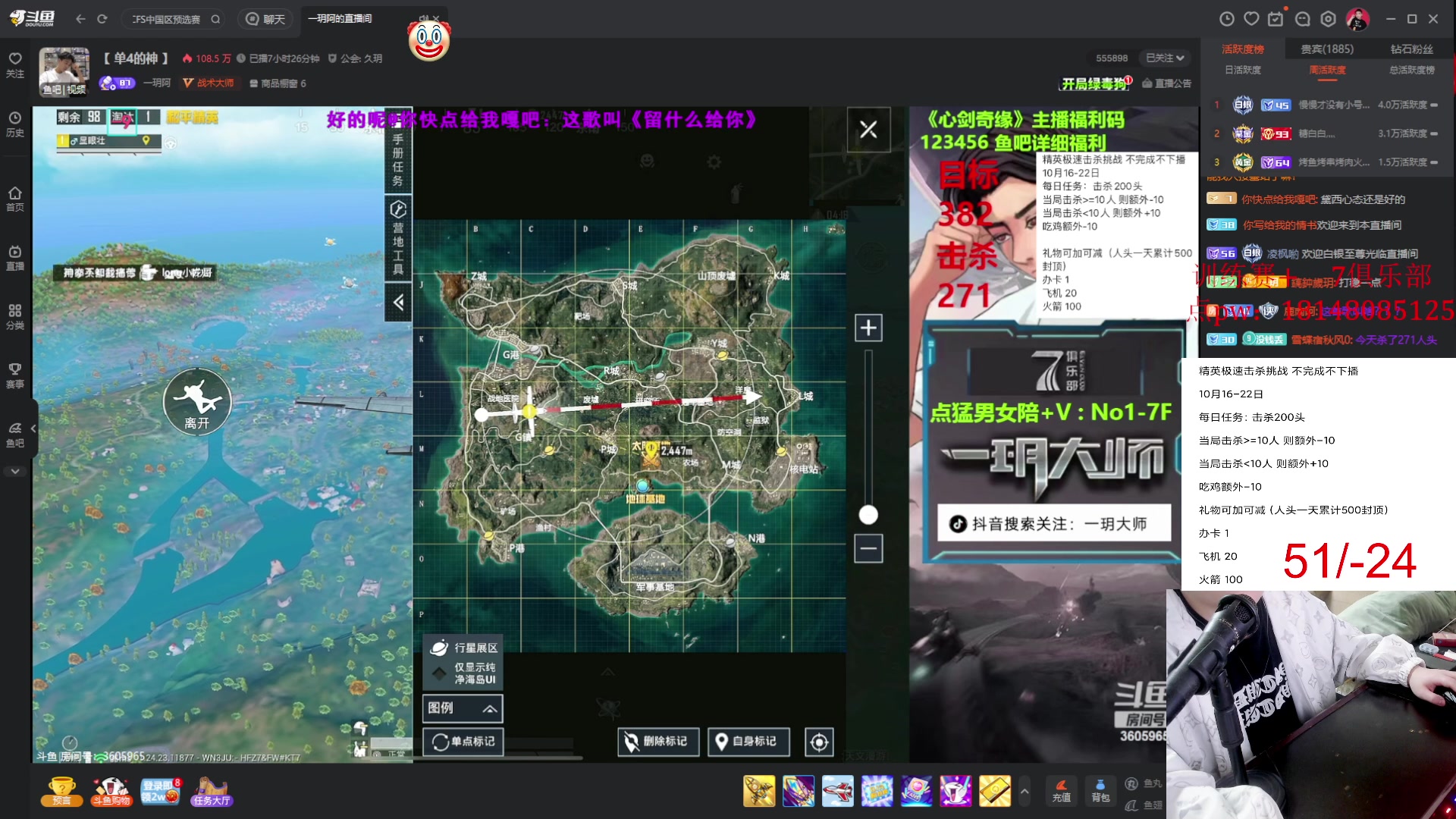Open the 已关注 follow dropdown
1456x819 pixels.
pos(1166,58)
